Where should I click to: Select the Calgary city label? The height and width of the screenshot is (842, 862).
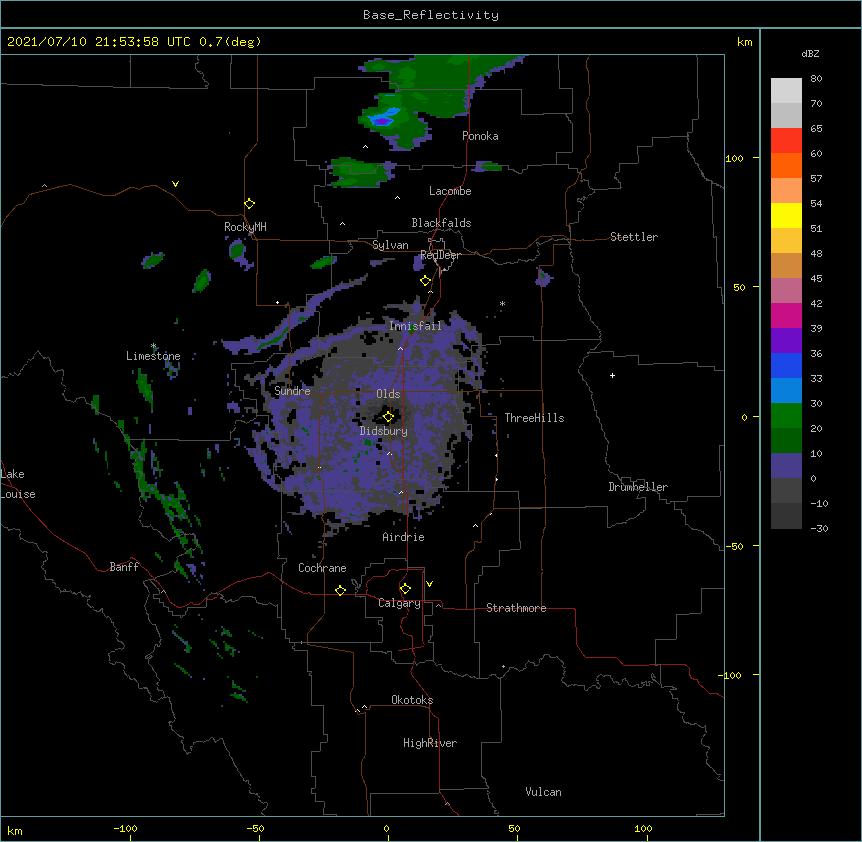coord(399,603)
